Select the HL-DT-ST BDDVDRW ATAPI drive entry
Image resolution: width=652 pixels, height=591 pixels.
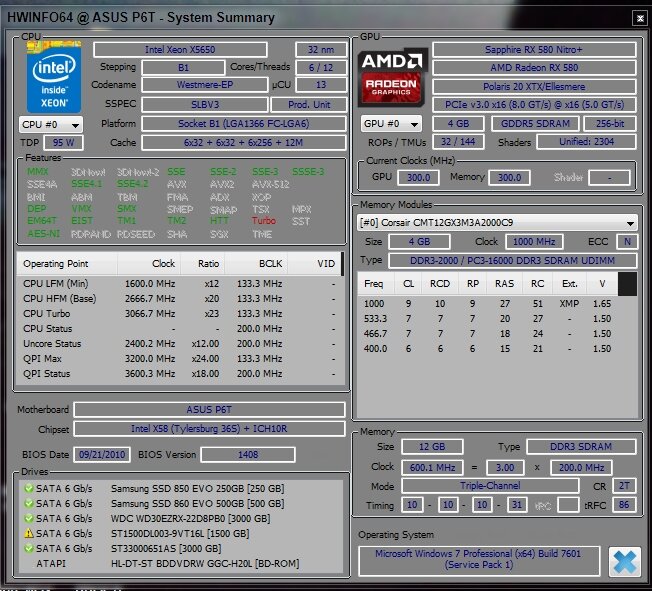pyautogui.click(x=180, y=563)
